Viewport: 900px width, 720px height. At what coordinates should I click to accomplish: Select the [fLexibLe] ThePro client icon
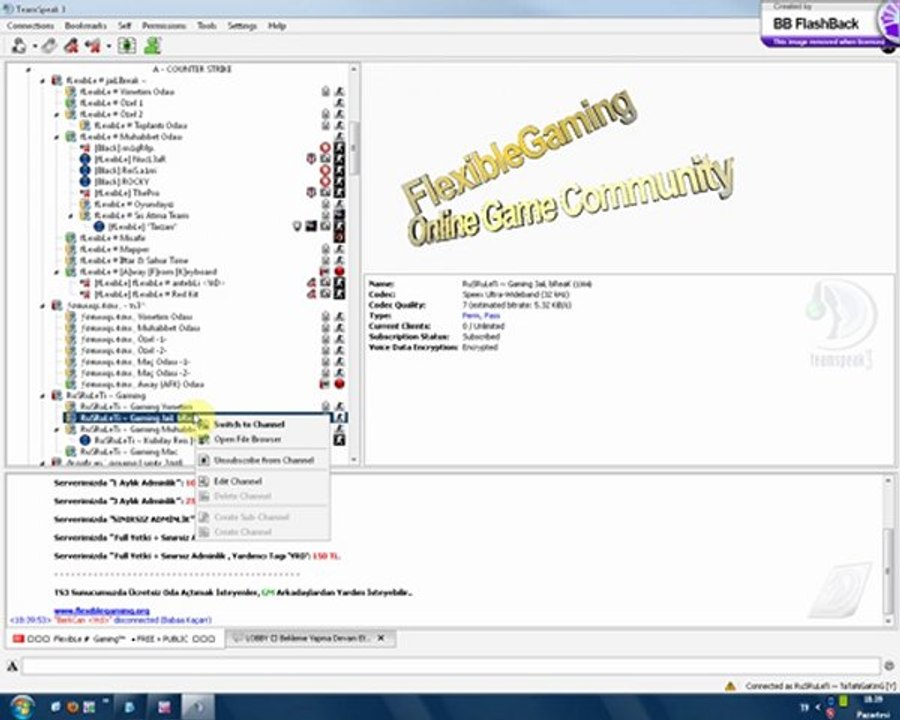coord(85,193)
